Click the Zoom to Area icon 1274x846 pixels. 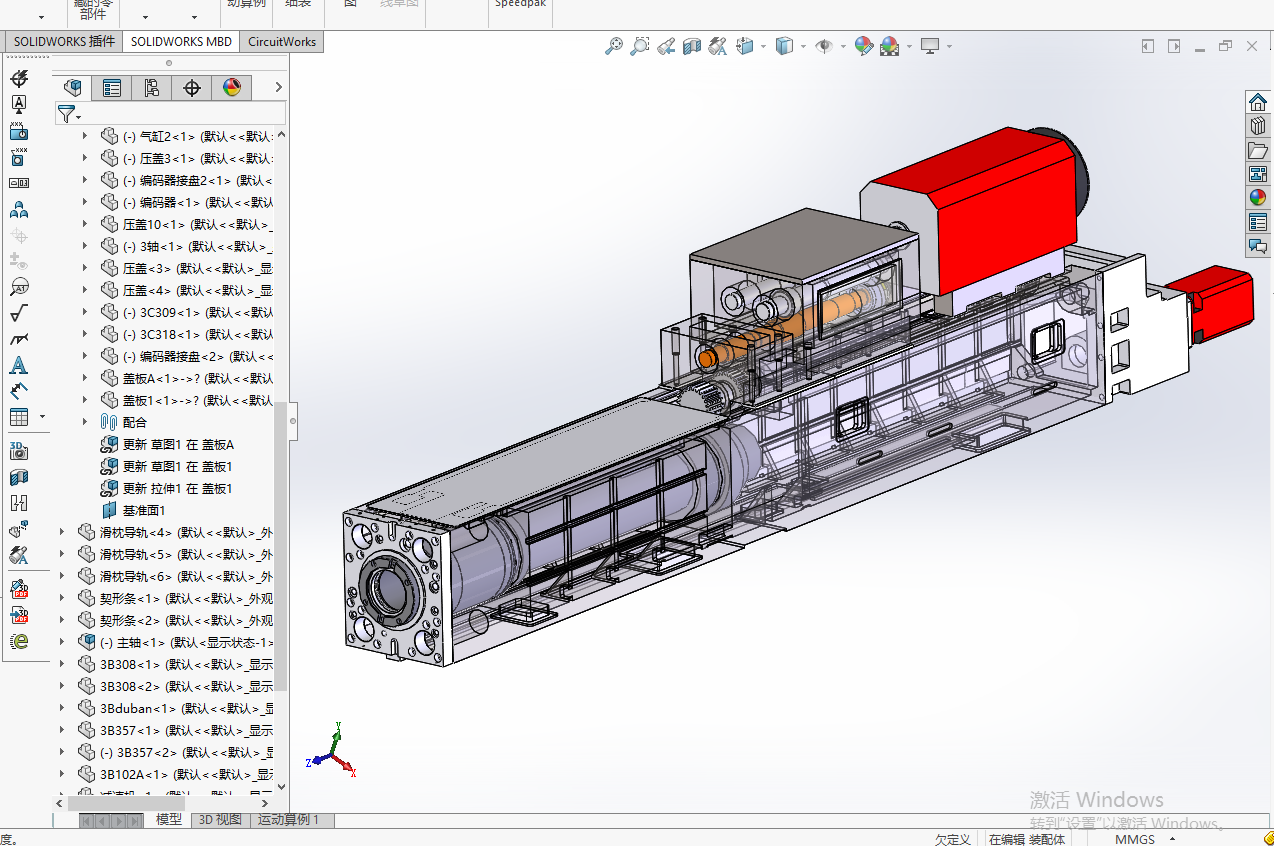point(640,46)
